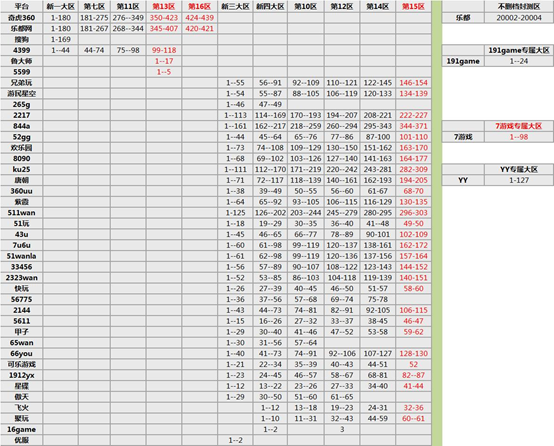Click cell 344-371 in the 844a row
The height and width of the screenshot is (446, 554).
pyautogui.click(x=413, y=126)
